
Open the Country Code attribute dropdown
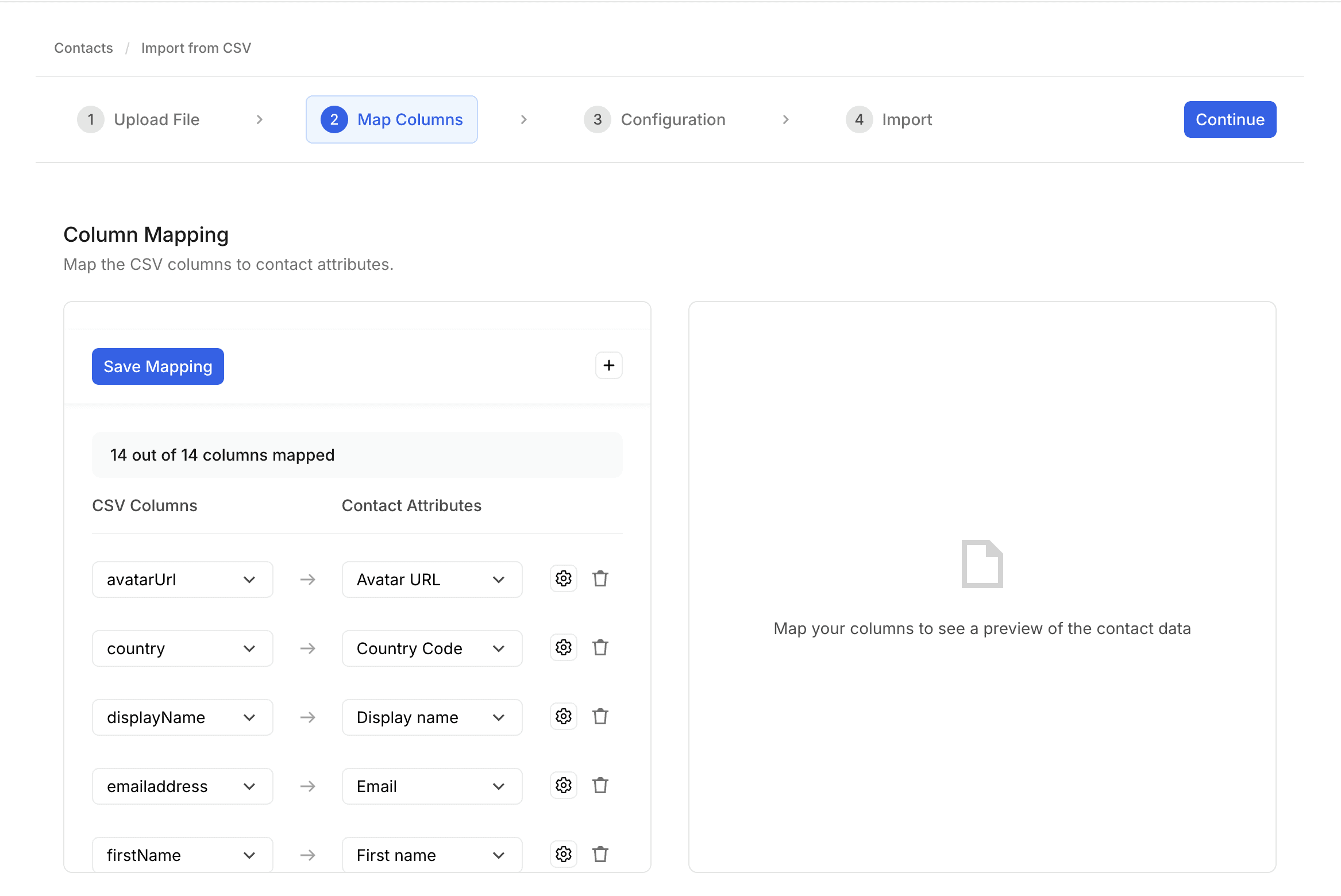[x=431, y=648]
